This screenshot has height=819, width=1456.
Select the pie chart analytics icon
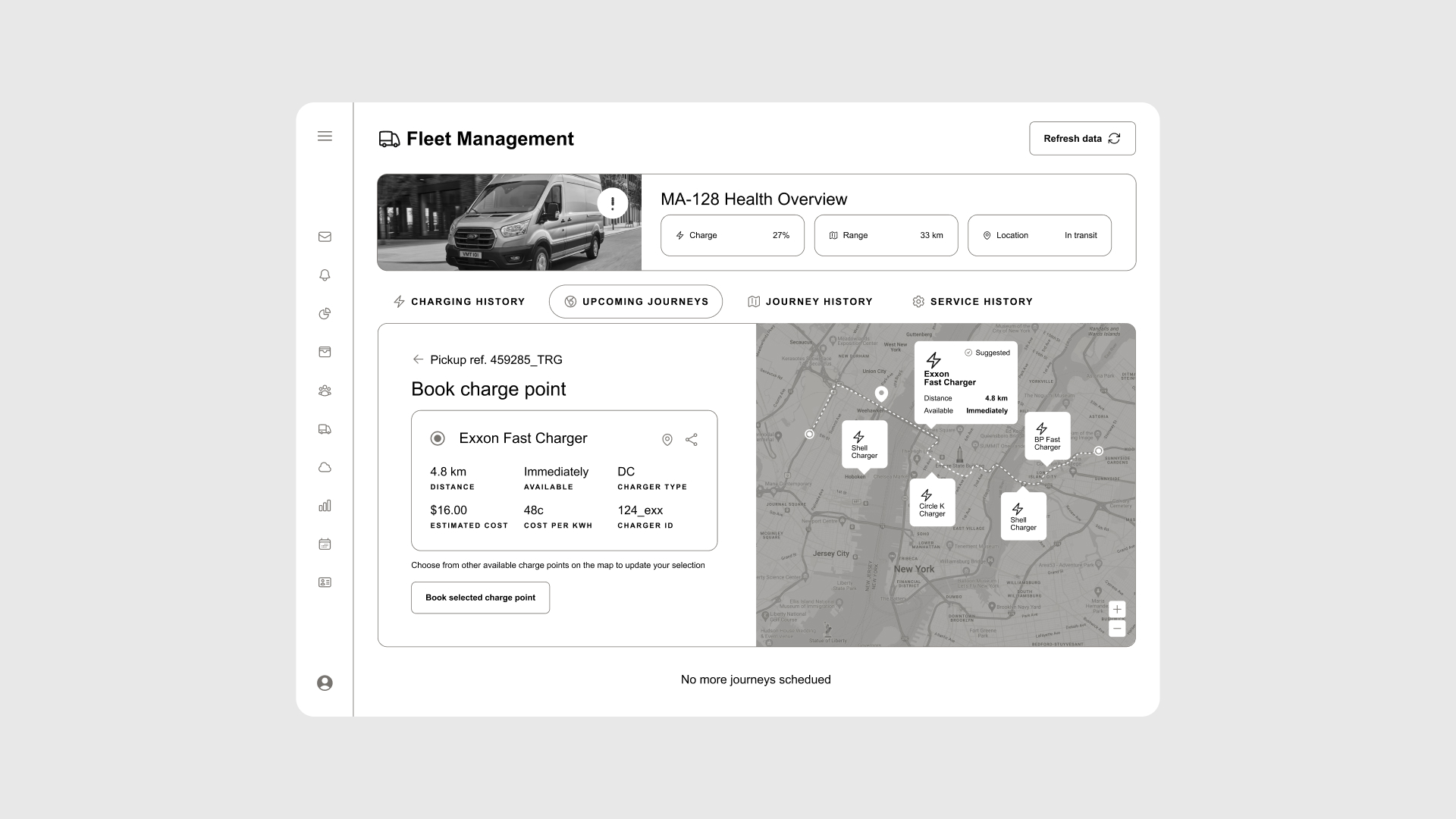coord(325,313)
